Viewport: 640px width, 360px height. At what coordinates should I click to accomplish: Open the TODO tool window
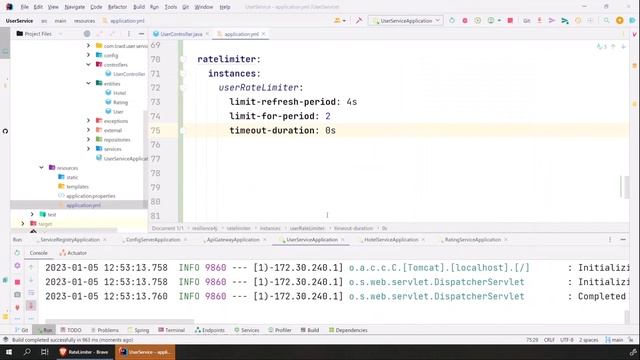coord(71,330)
